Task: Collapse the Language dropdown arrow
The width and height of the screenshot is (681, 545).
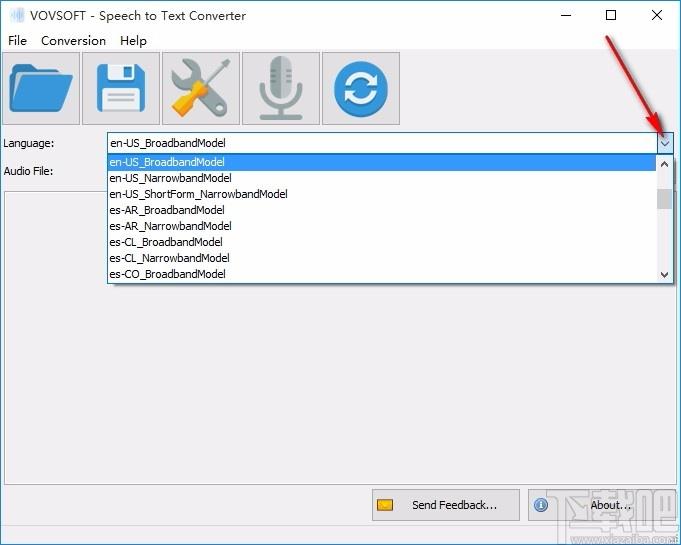Action: pyautogui.click(x=665, y=143)
